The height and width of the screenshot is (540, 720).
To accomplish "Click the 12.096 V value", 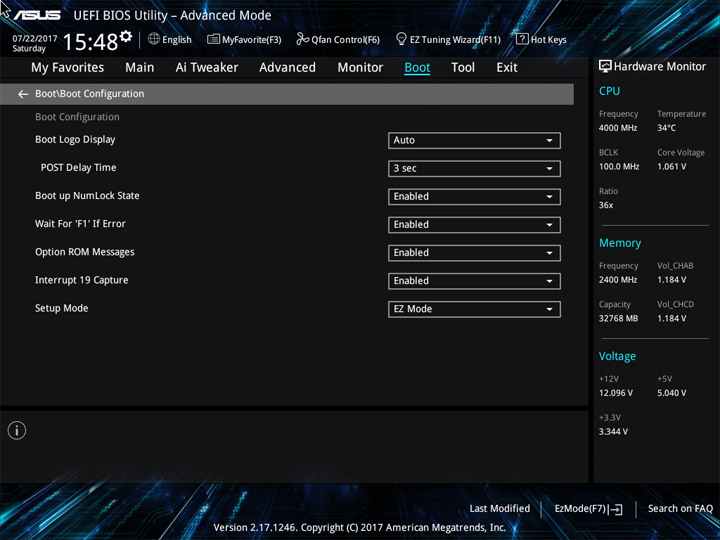I will (x=616, y=393).
